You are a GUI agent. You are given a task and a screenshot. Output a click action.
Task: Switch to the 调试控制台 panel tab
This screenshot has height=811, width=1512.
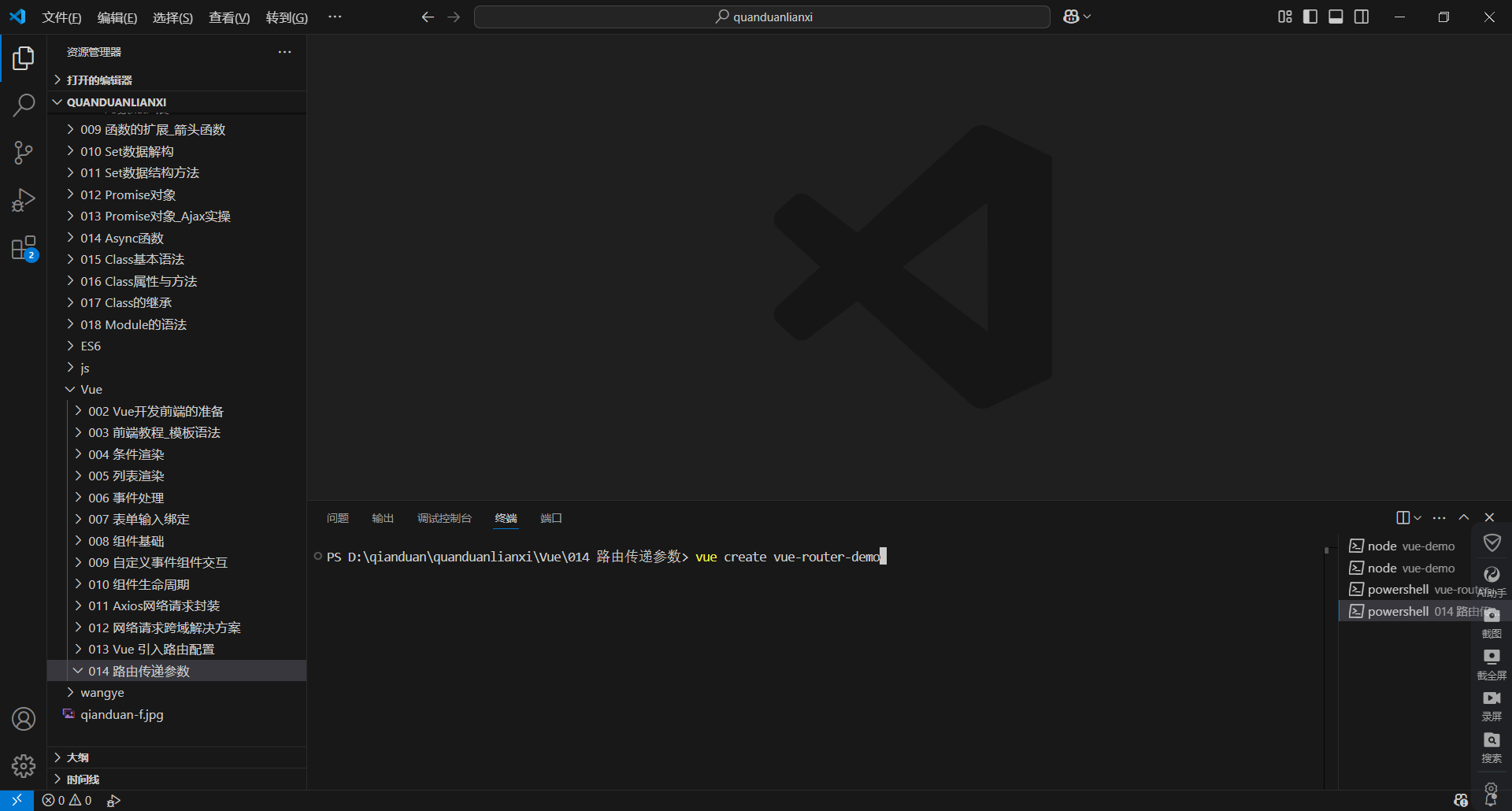(444, 518)
